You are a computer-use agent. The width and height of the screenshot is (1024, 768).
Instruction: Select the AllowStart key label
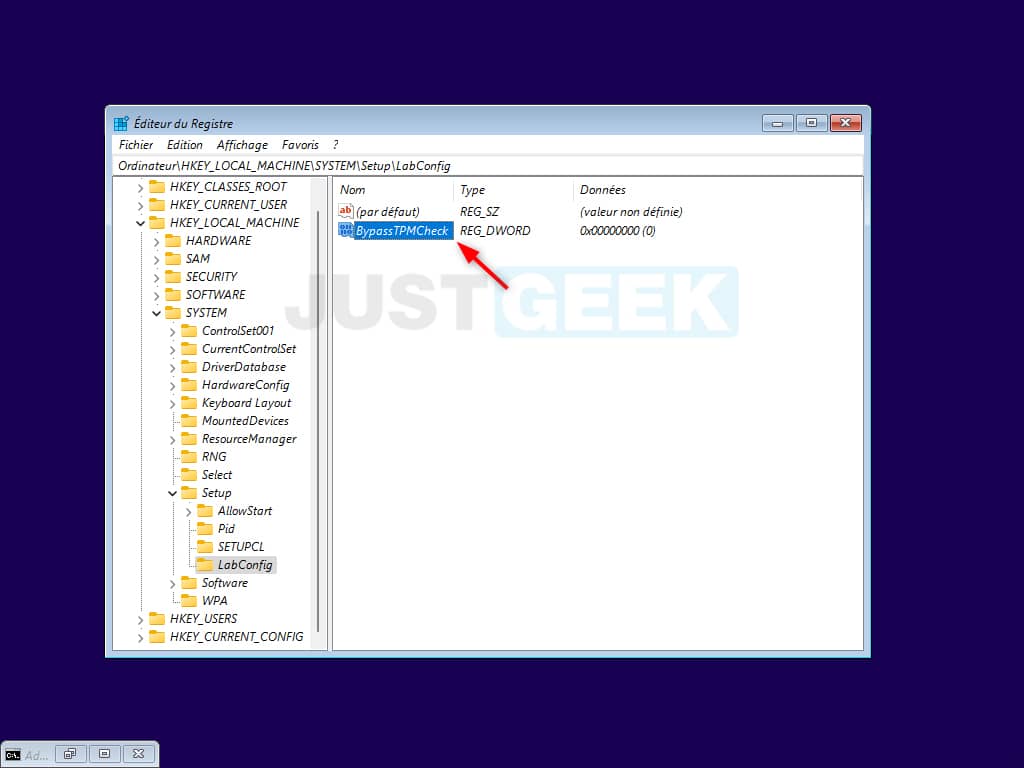pyautogui.click(x=245, y=511)
